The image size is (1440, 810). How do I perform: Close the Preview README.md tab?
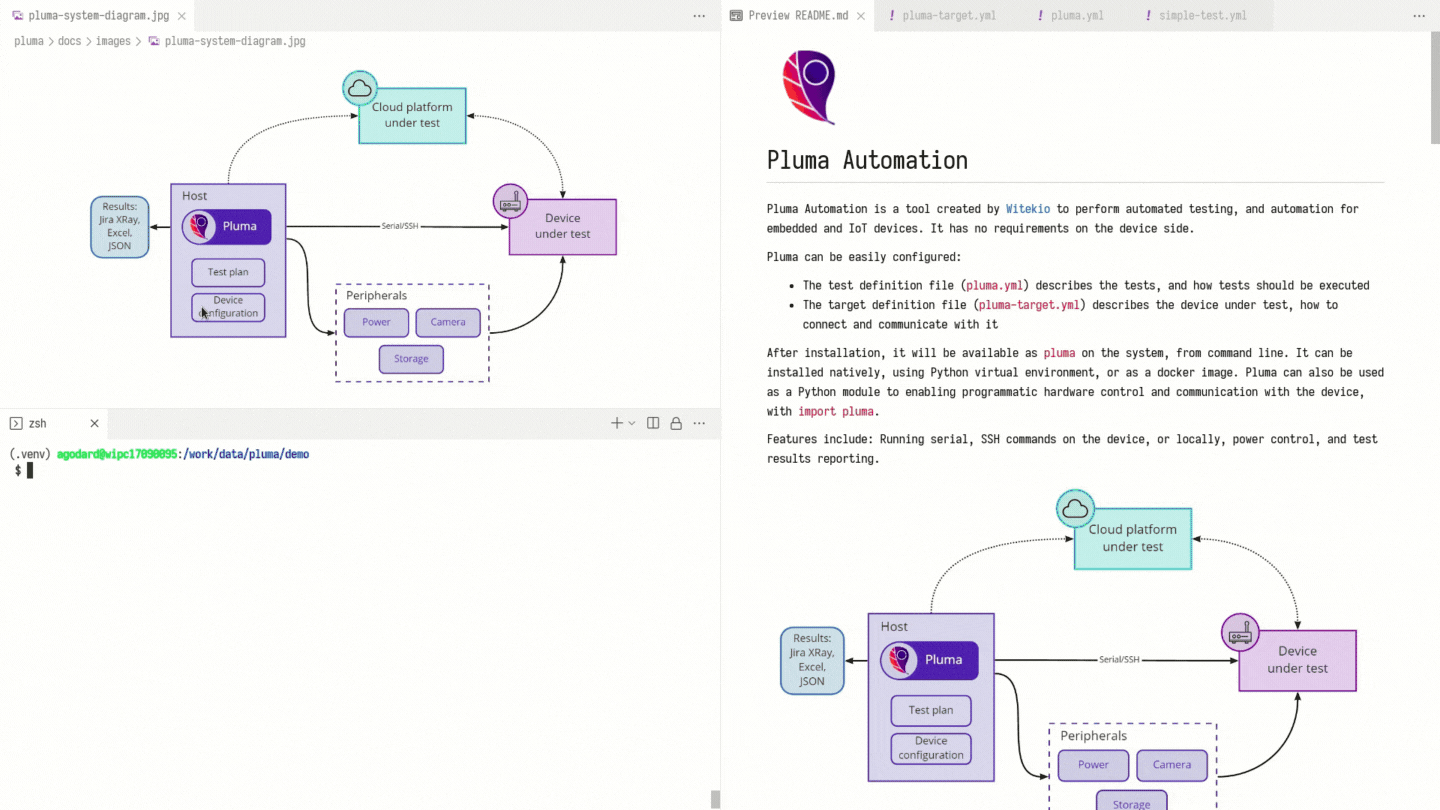coord(861,16)
